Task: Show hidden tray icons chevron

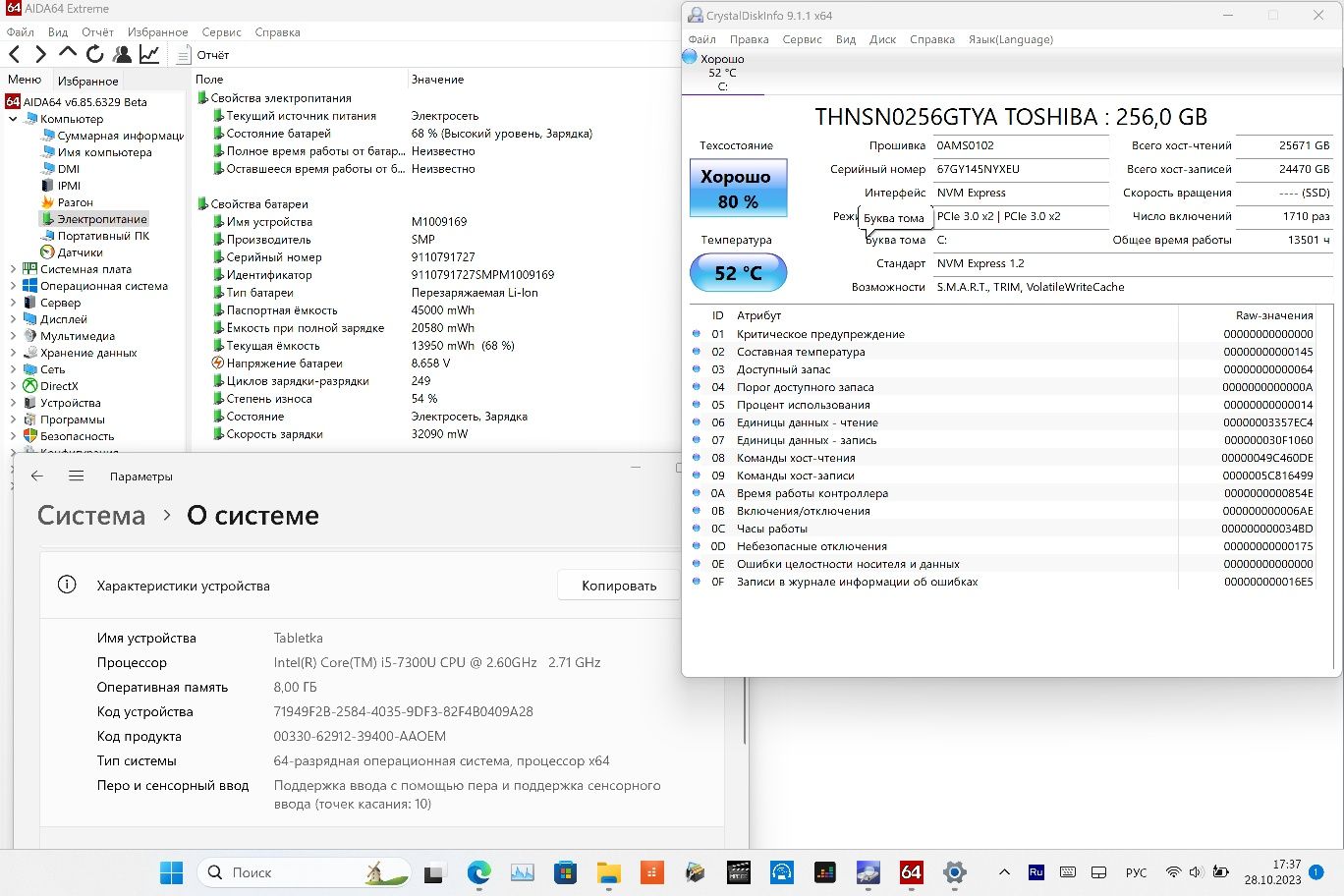Action: tap(1004, 872)
